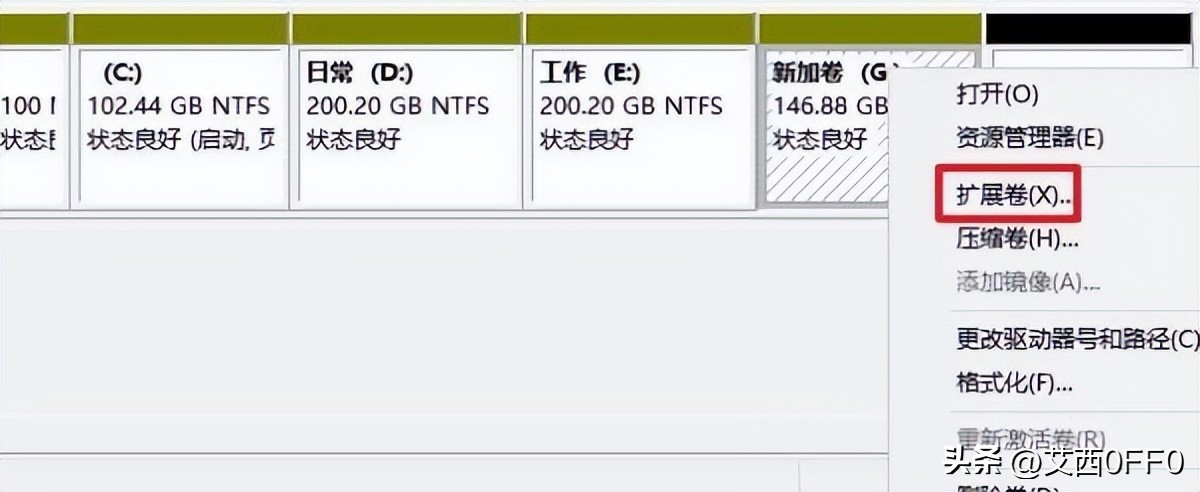This screenshot has width=1200, height=492.
Task: Click the olive header above the 100 MB partition
Action: (x=32, y=29)
